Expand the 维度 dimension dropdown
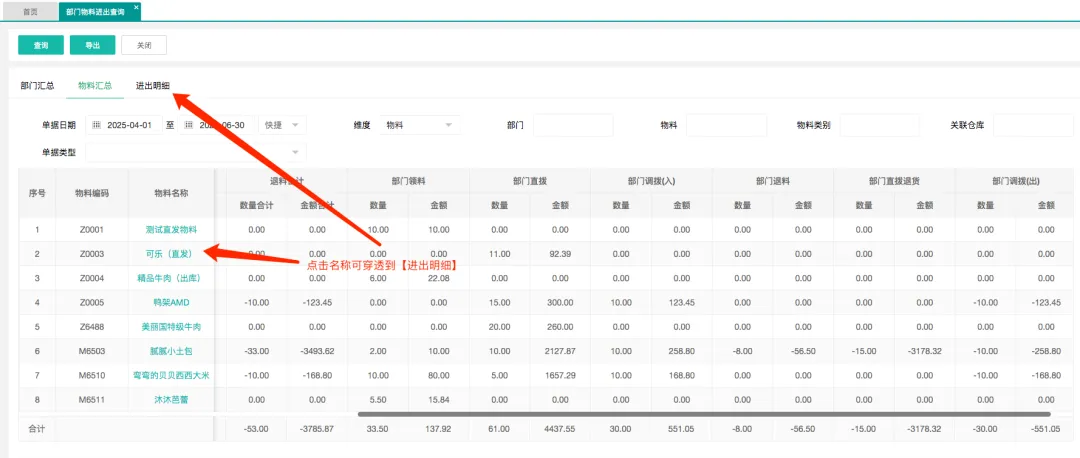The image size is (1080, 458). coord(420,125)
